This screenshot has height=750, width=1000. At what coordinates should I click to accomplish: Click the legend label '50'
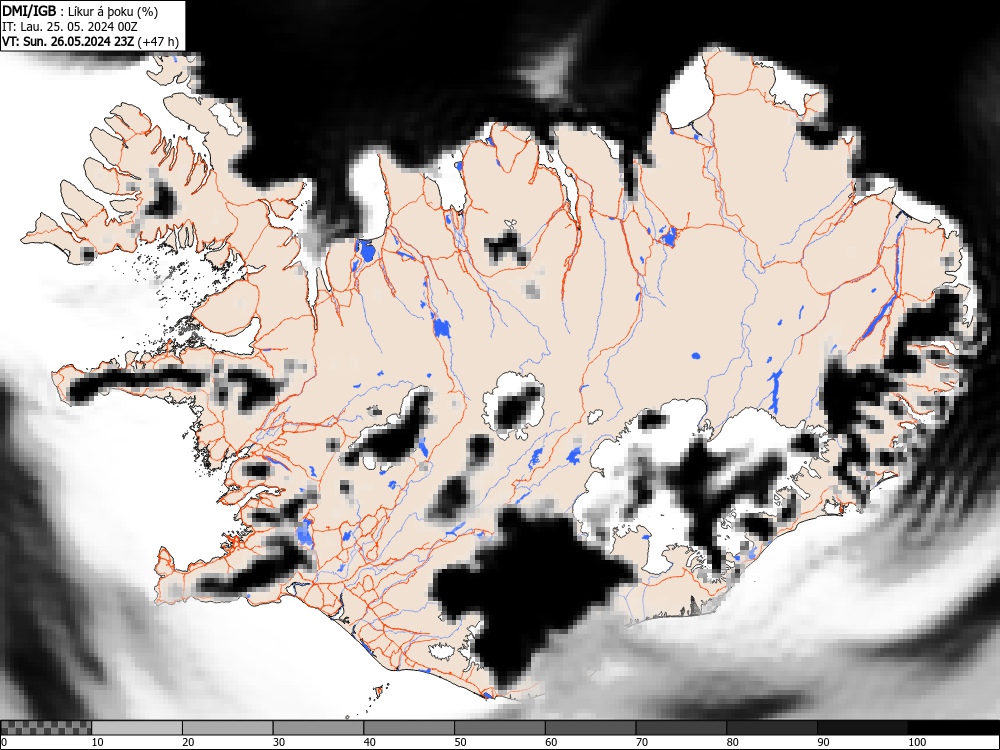460,742
